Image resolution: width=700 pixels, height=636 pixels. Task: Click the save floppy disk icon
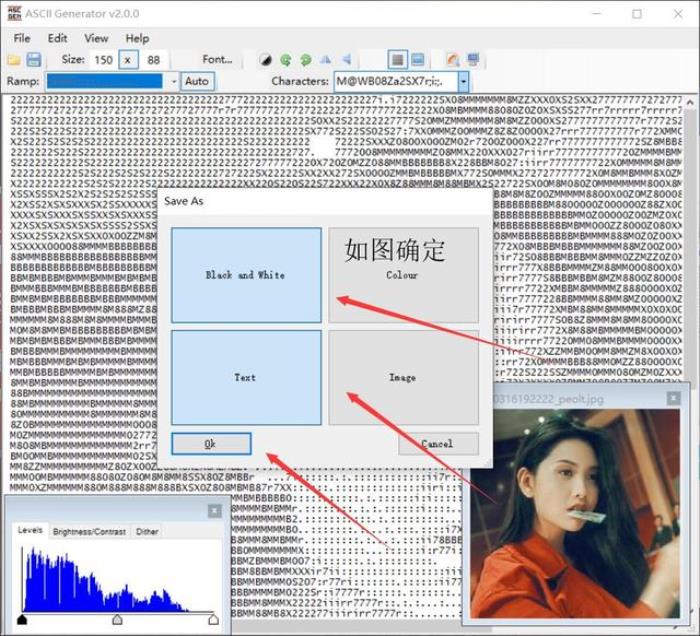coord(34,60)
